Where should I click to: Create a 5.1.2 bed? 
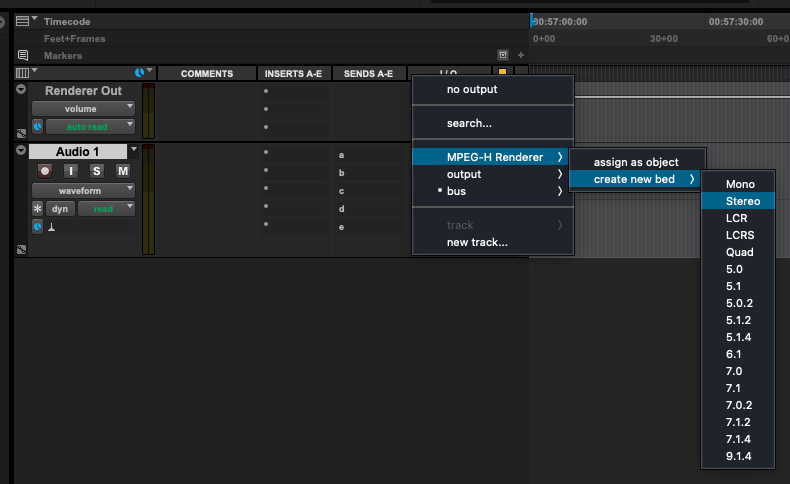738,320
